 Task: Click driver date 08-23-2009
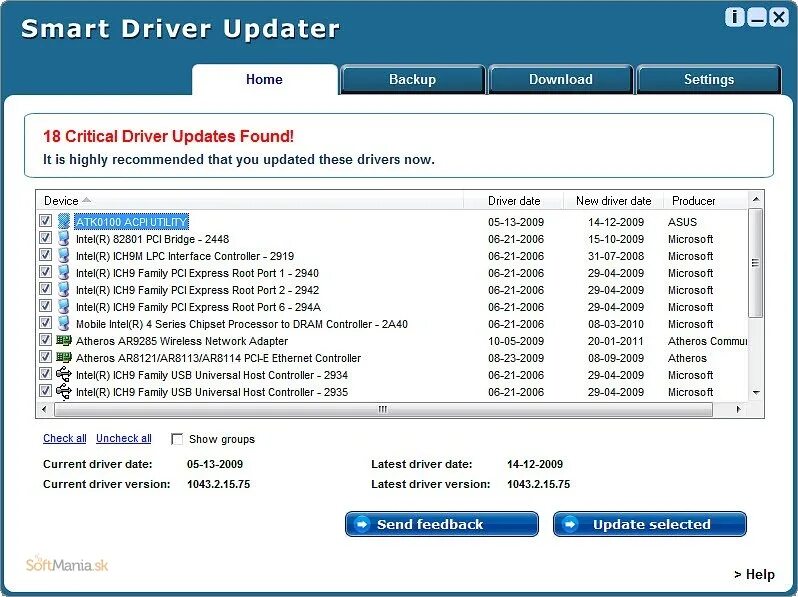click(516, 358)
